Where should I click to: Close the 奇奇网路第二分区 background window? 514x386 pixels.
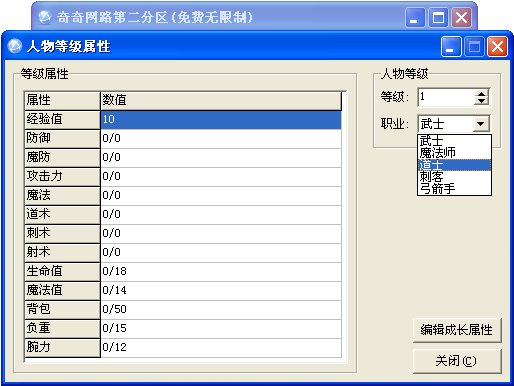click(461, 17)
